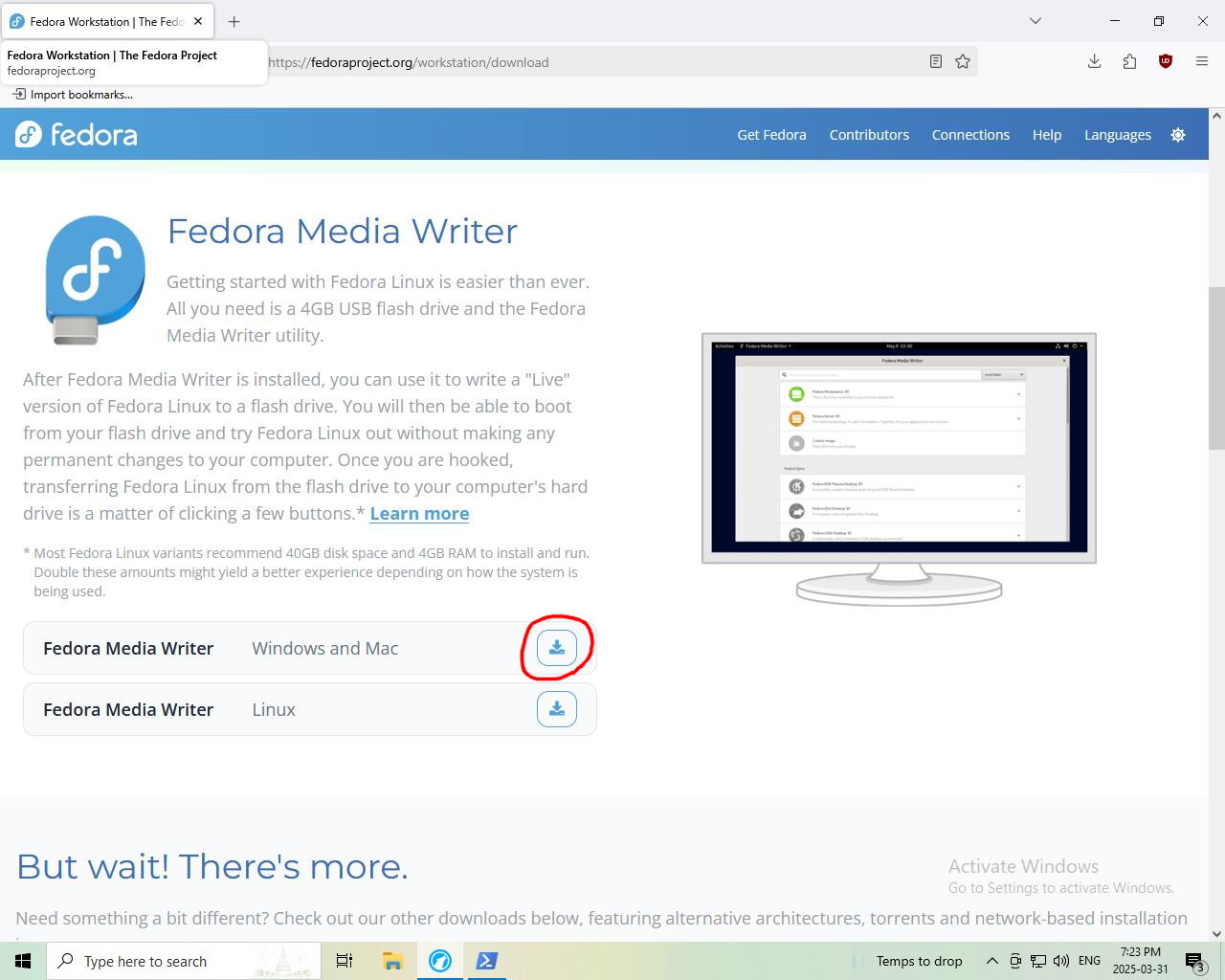Open the Help menu
This screenshot has height=980, width=1225.
[1047, 135]
